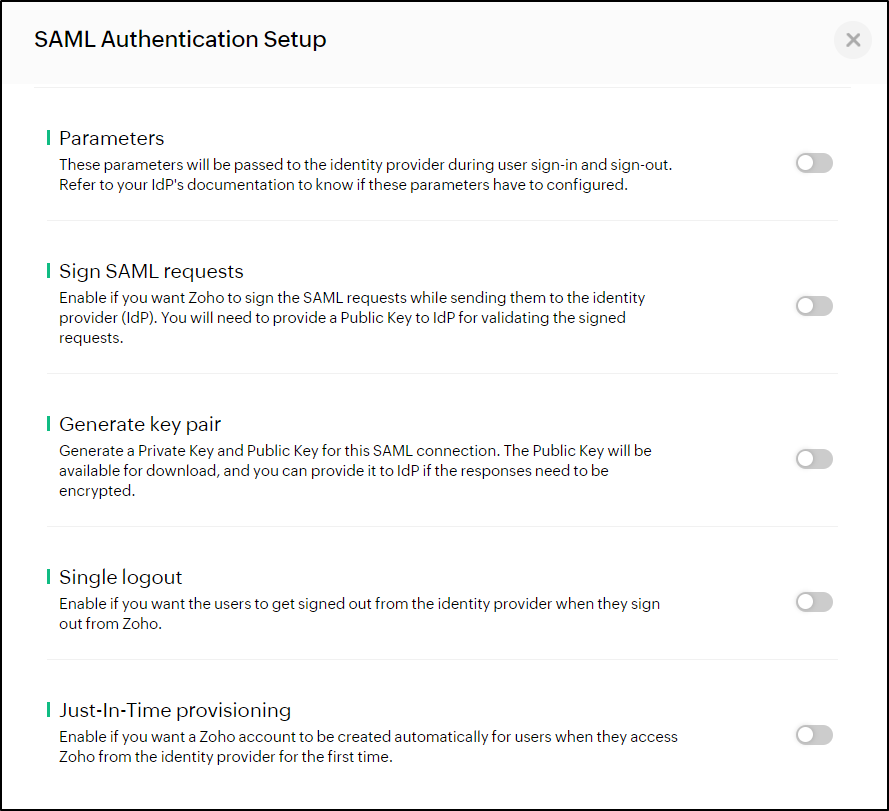Switch on Single logout

click(814, 602)
